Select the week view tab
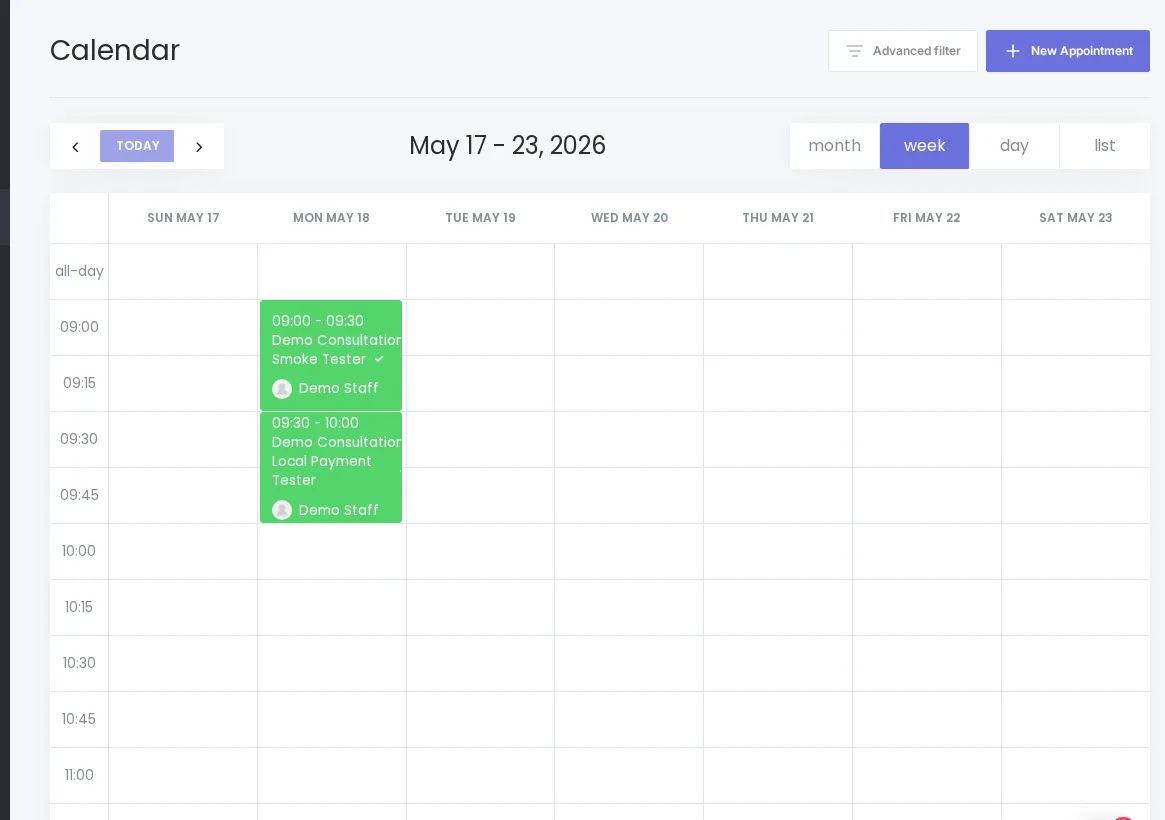 (x=924, y=146)
